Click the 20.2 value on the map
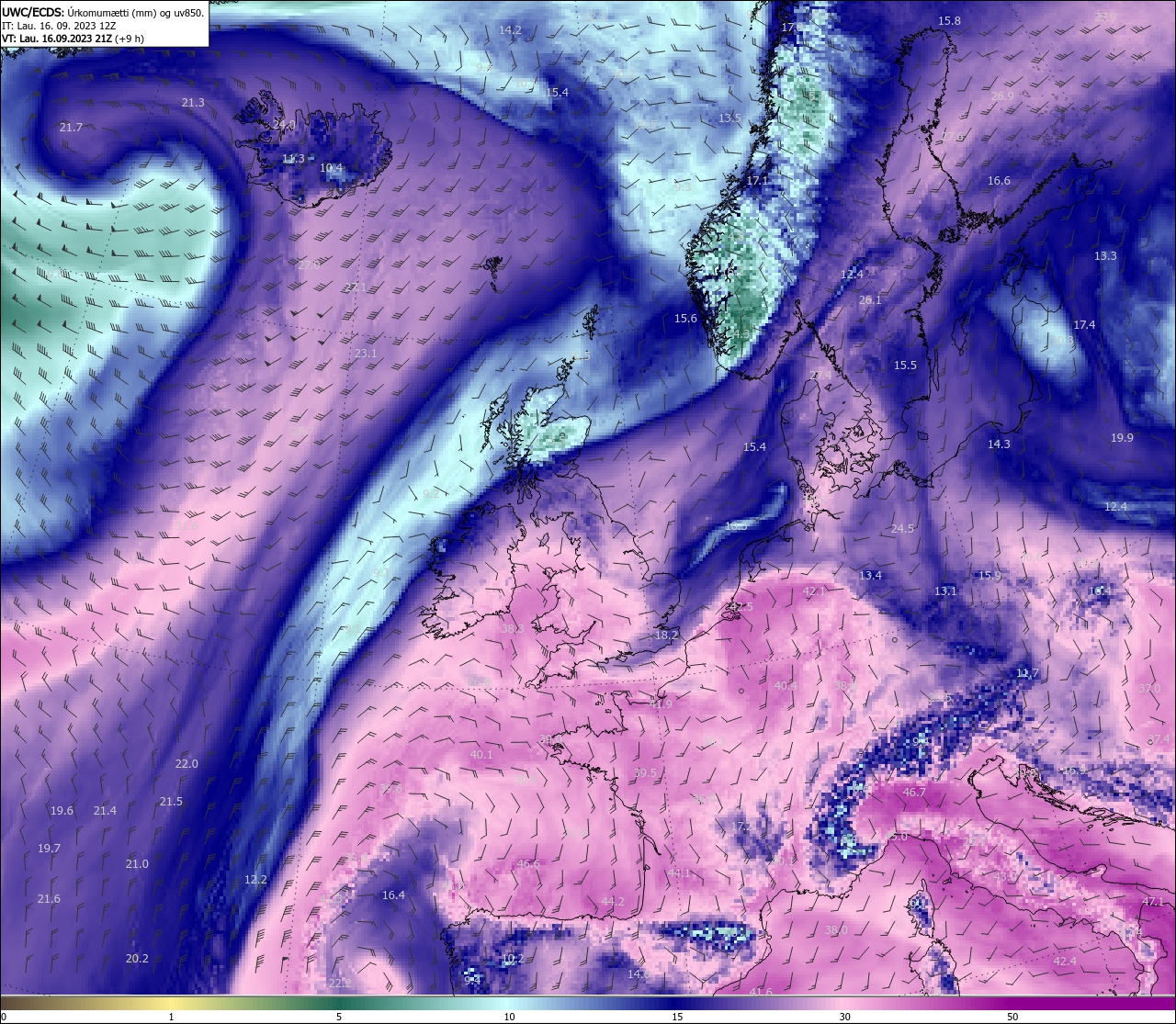Viewport: 1176px width, 1024px height. coord(137,959)
